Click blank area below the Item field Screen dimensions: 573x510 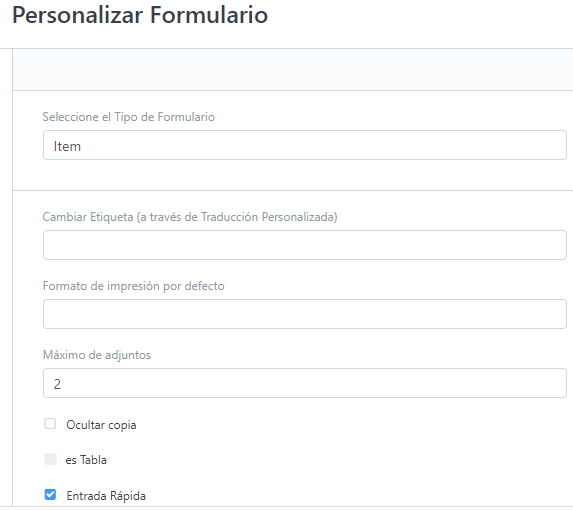pos(293,175)
